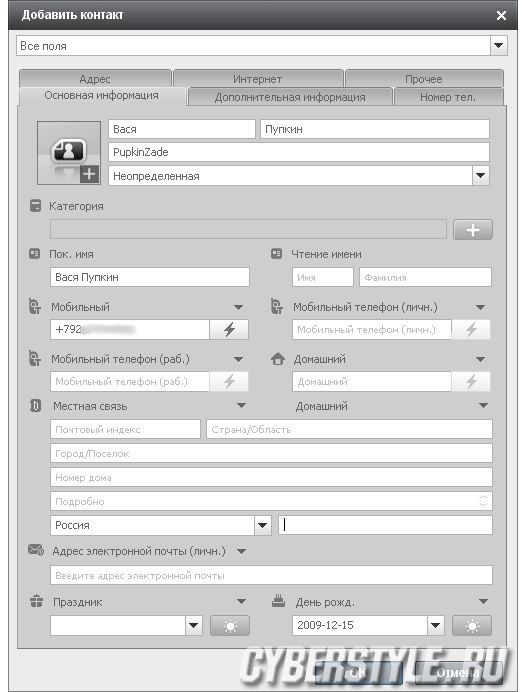Click lightning button for Мобильный телефон (раб.)
The height and width of the screenshot is (692, 525).
pos(229,381)
